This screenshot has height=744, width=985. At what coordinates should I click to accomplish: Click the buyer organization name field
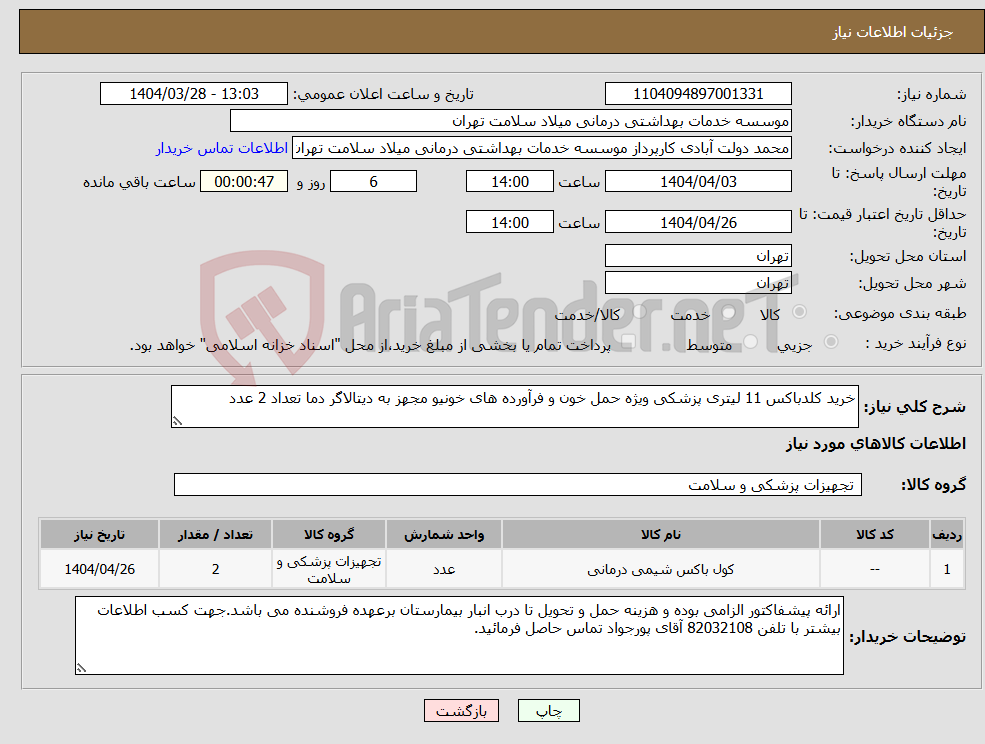(511, 121)
